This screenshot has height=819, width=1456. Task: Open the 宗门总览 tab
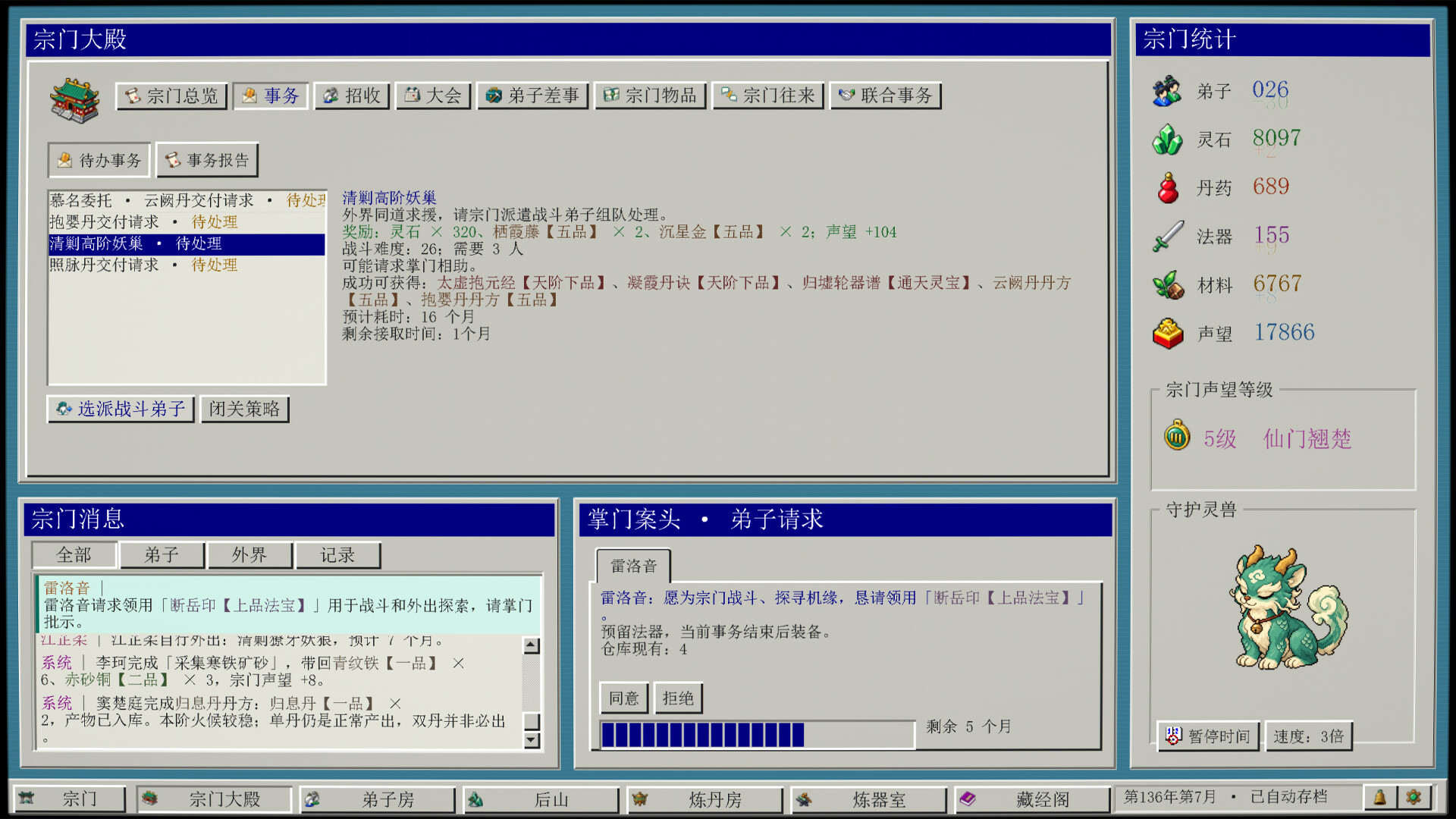click(172, 96)
